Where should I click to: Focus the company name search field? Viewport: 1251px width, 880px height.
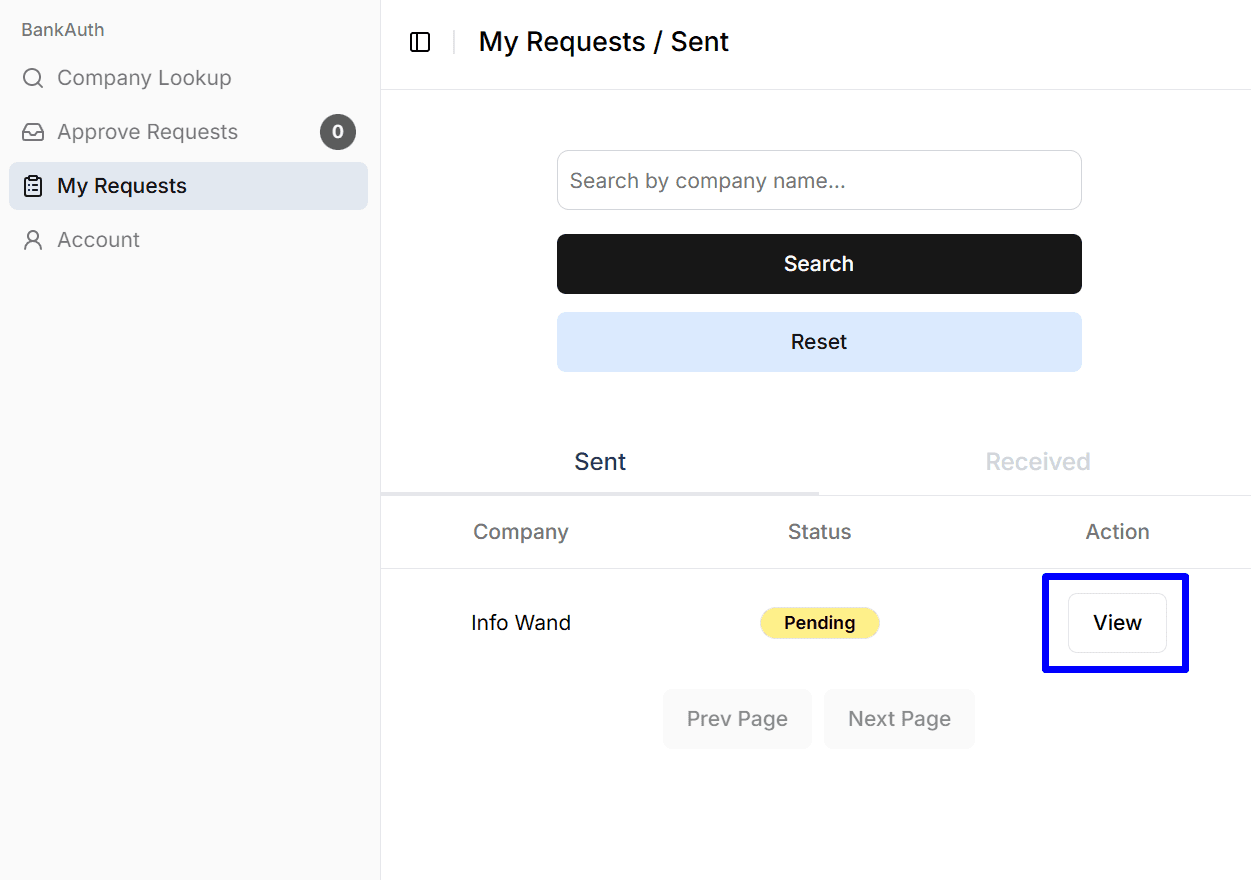click(819, 180)
